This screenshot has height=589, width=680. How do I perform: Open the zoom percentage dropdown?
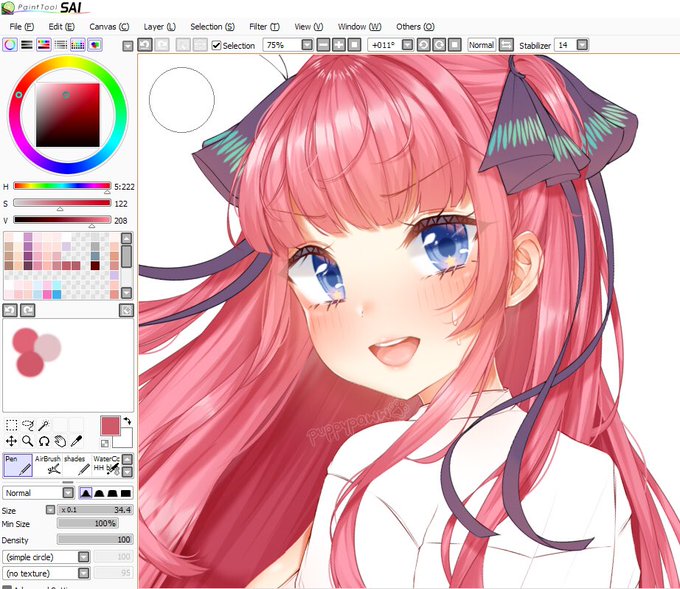click(307, 45)
